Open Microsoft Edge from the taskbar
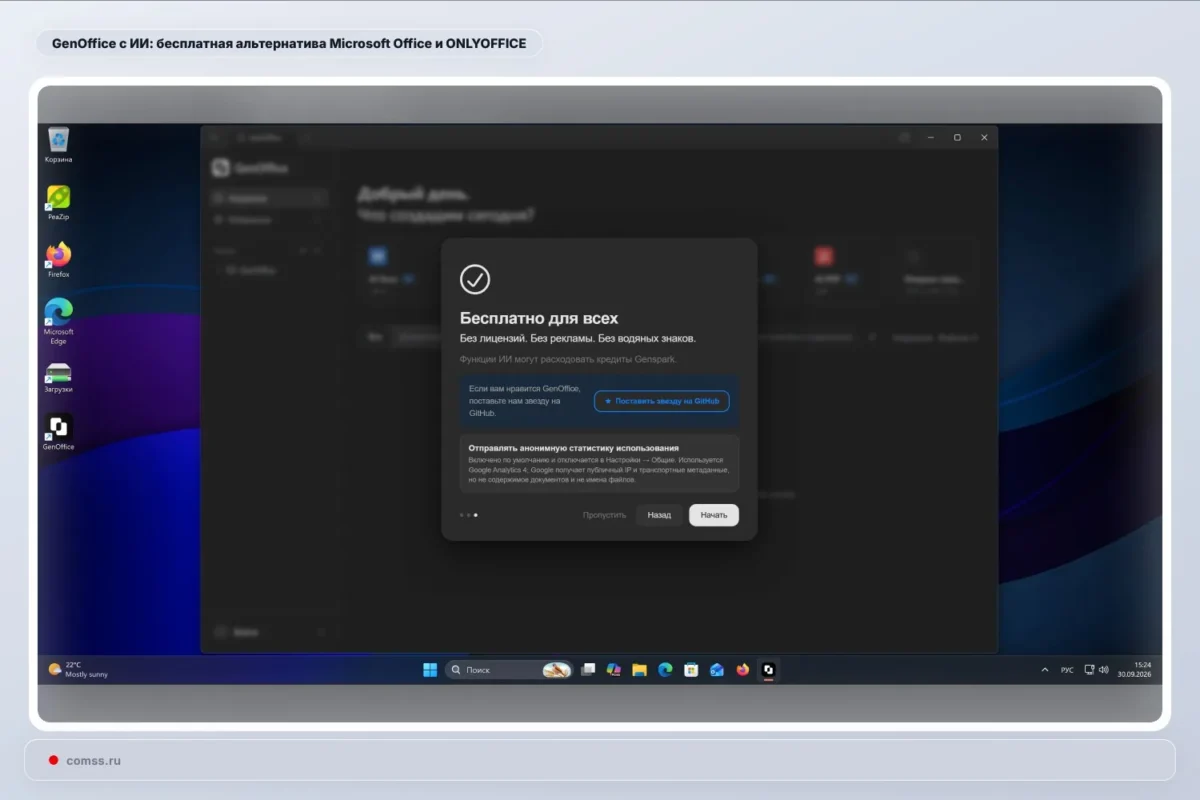 665,670
